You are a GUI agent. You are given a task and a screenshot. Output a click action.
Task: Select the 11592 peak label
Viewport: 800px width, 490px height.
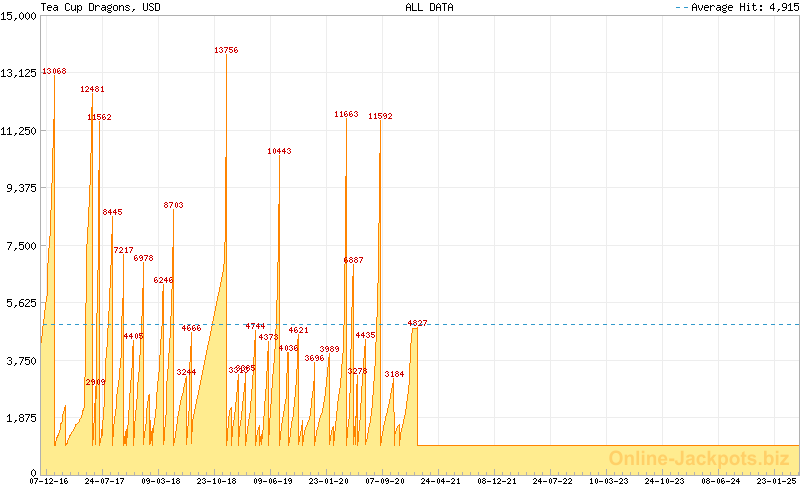380,116
